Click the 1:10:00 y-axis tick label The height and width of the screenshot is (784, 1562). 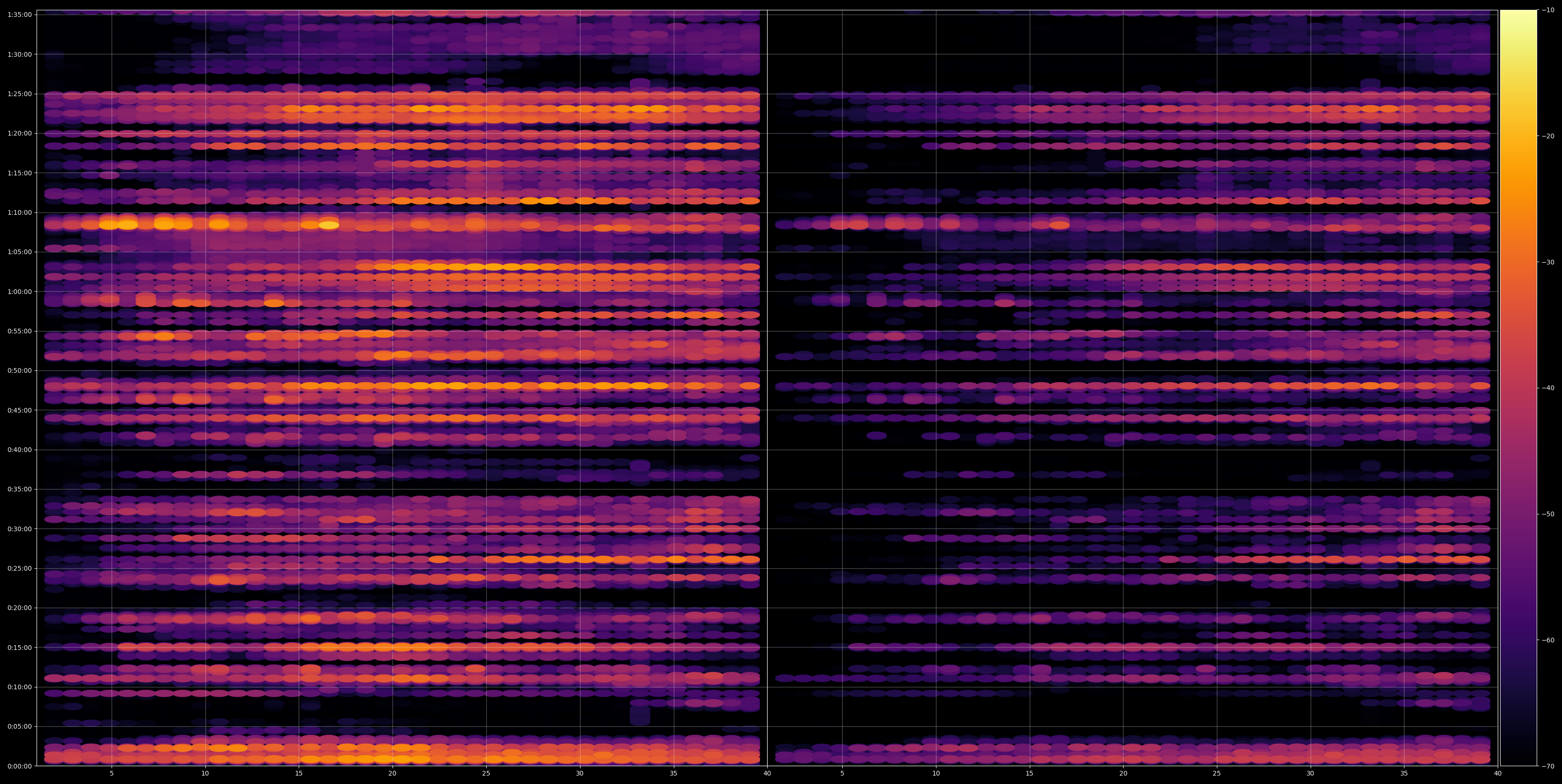tap(19, 212)
